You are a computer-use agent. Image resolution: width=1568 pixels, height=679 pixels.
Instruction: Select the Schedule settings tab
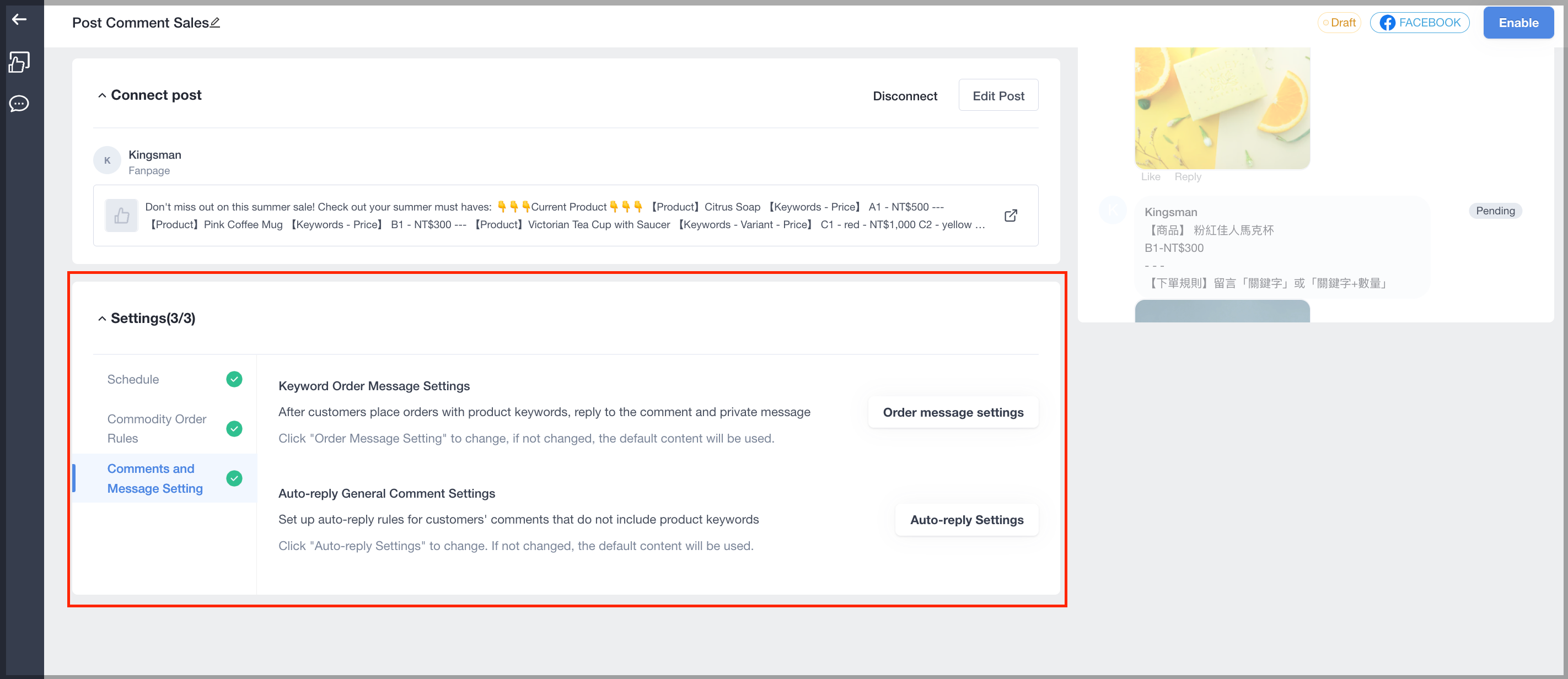click(x=165, y=379)
